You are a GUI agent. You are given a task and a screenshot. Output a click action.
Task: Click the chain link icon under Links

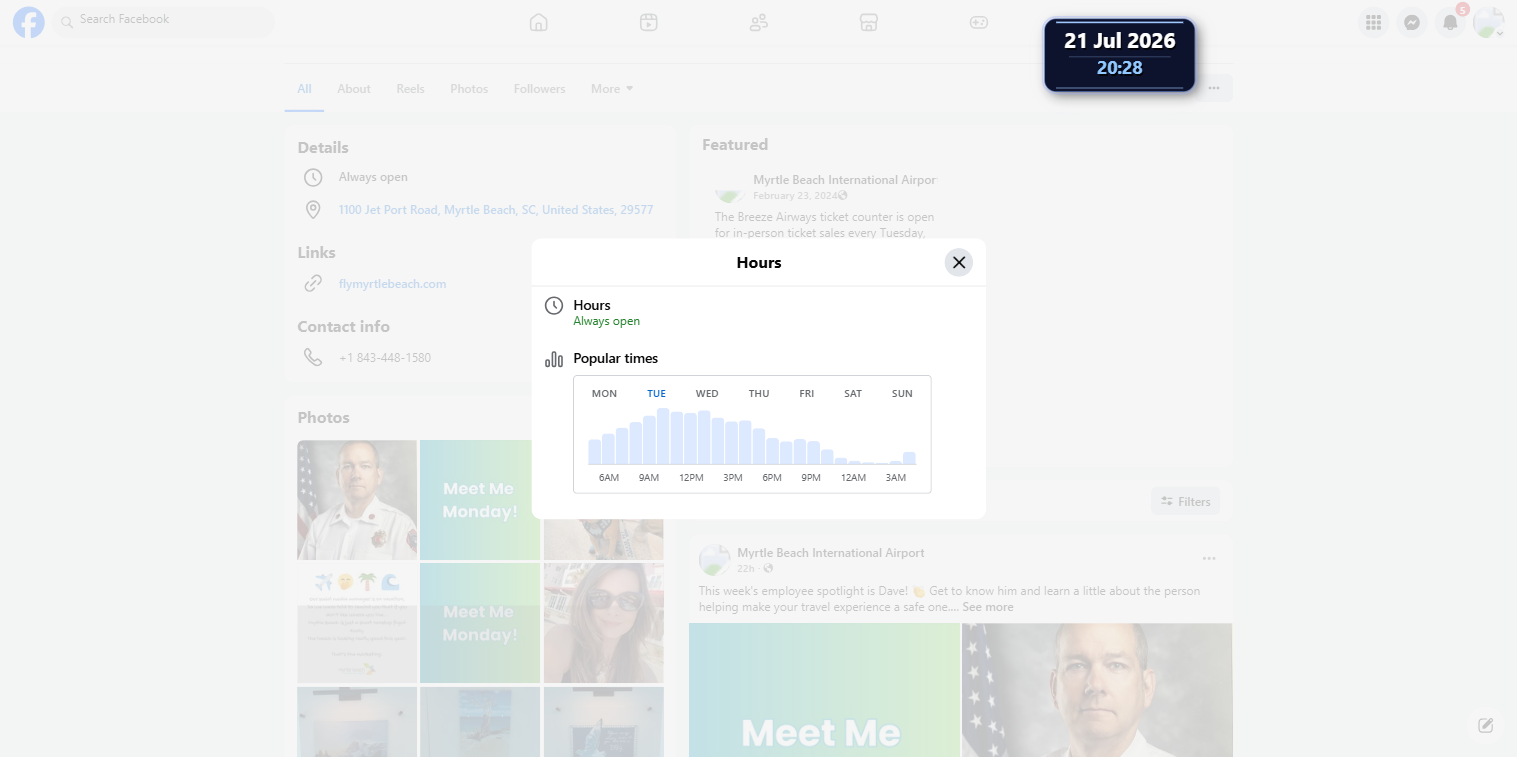point(313,284)
